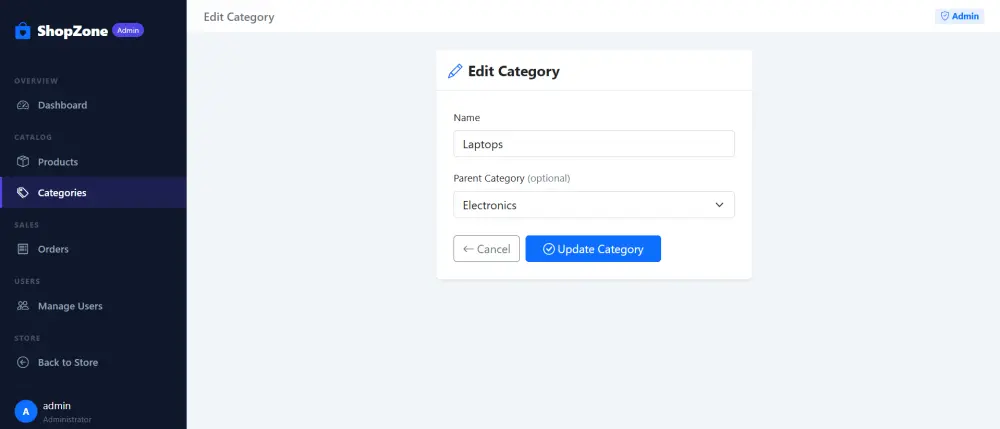Focus the Name input field containing Laptops
This screenshot has width=1000, height=429.
tap(594, 144)
